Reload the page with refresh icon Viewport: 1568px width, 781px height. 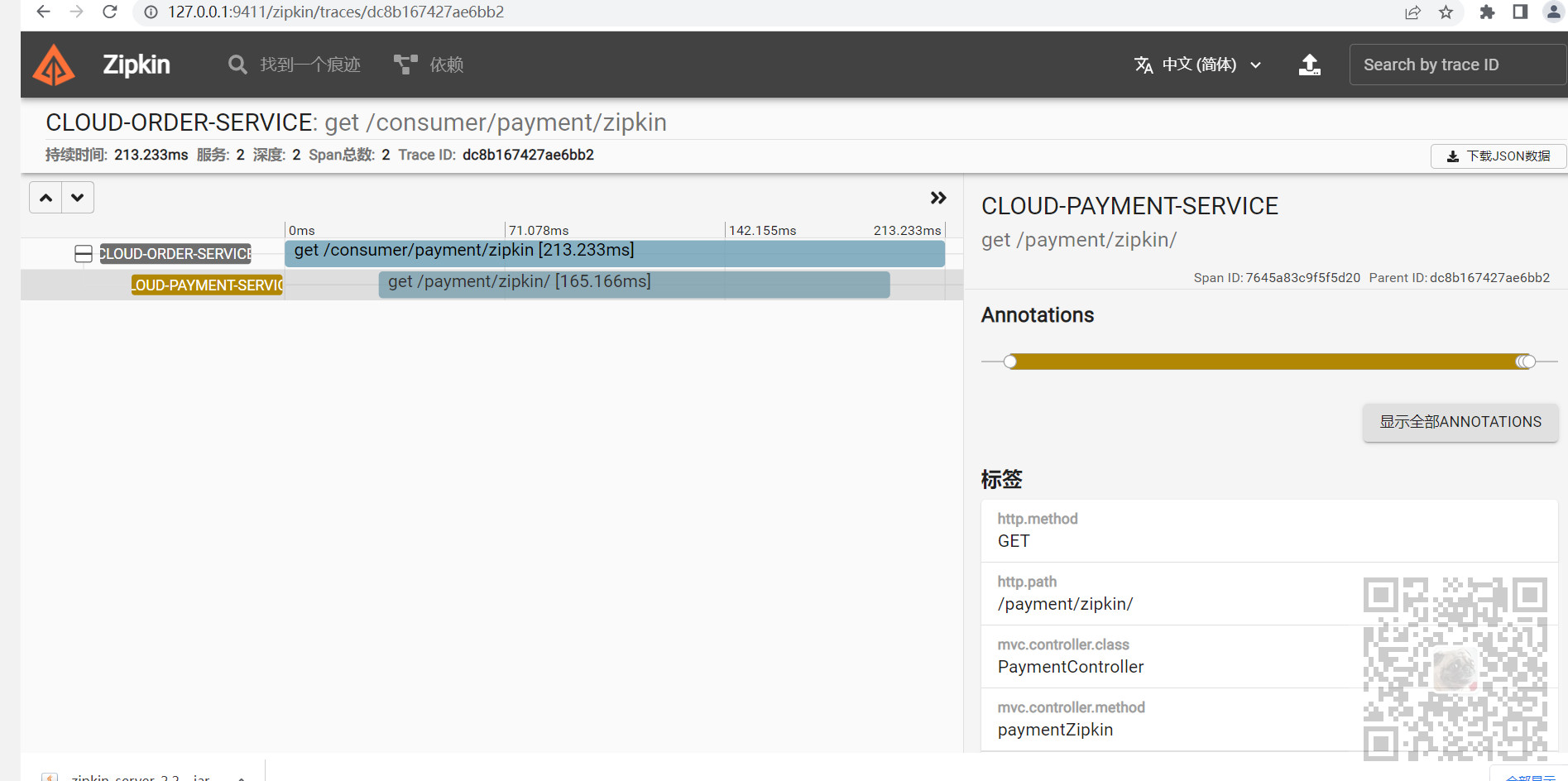[109, 12]
